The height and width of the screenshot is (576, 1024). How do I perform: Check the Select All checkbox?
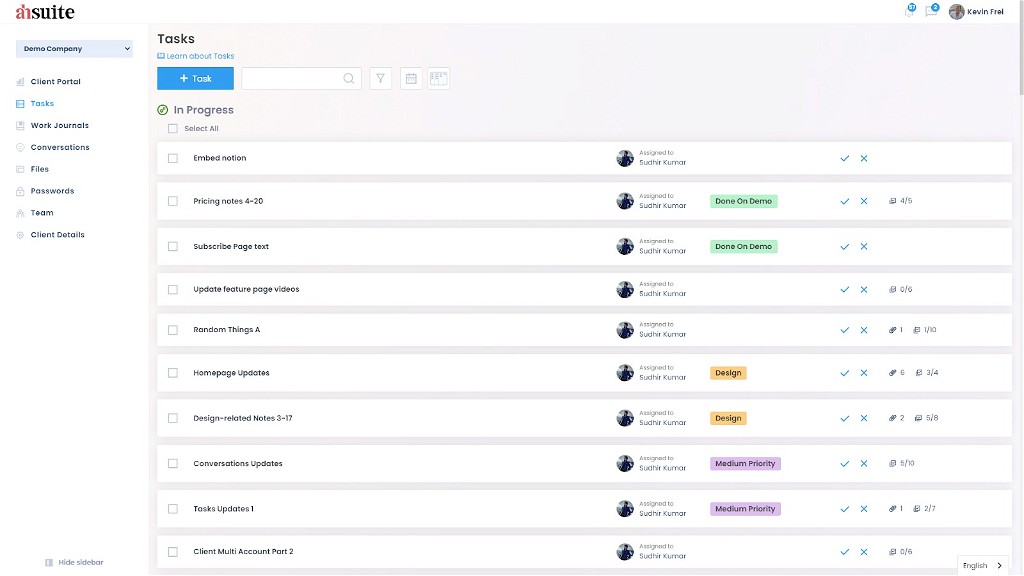tap(172, 128)
